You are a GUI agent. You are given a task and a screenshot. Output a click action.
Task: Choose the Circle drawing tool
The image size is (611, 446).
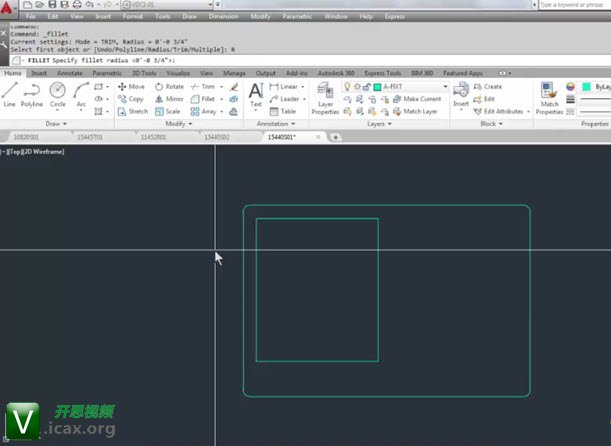[57, 95]
